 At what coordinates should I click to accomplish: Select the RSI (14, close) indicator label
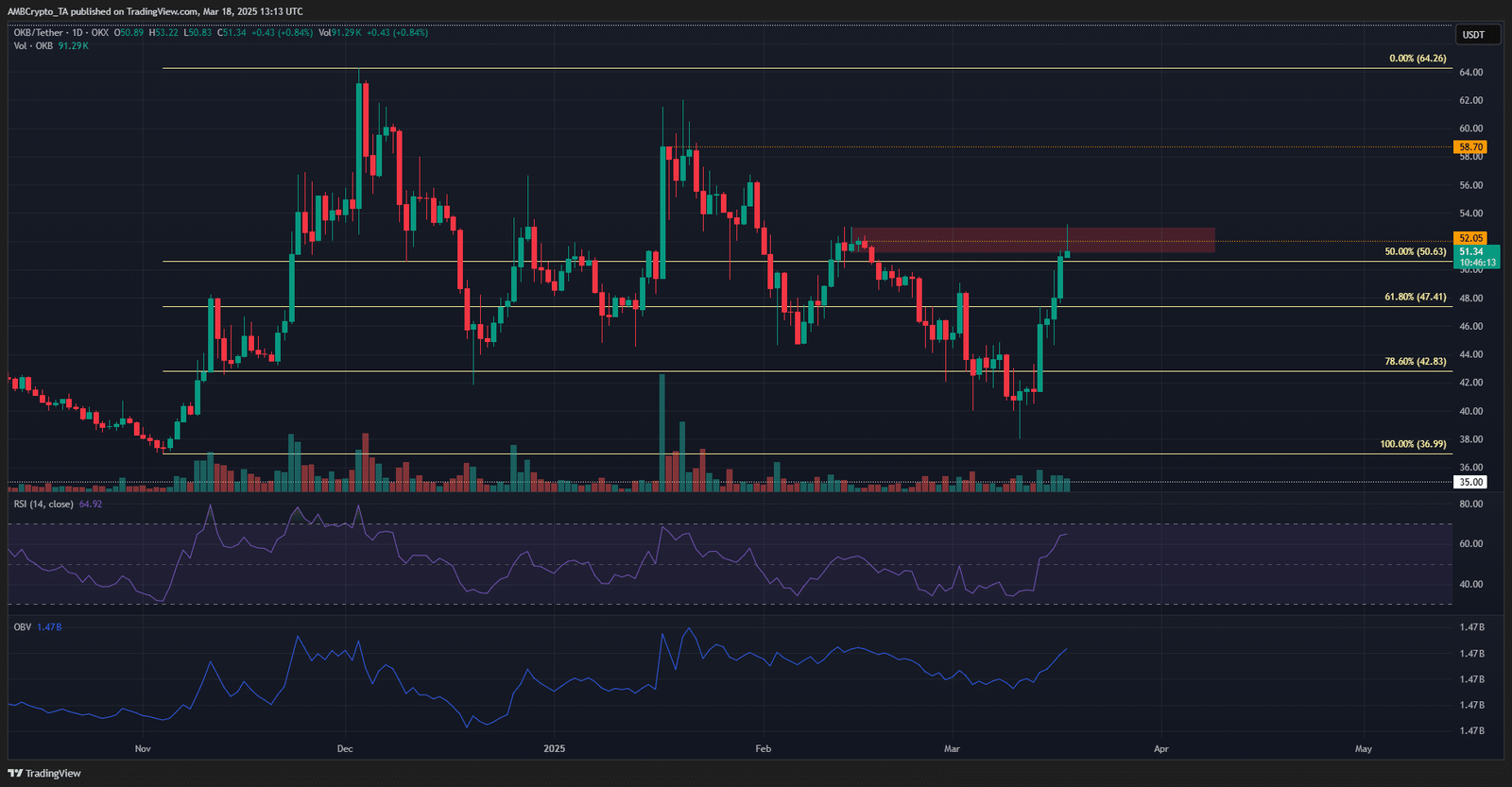pyautogui.click(x=43, y=505)
